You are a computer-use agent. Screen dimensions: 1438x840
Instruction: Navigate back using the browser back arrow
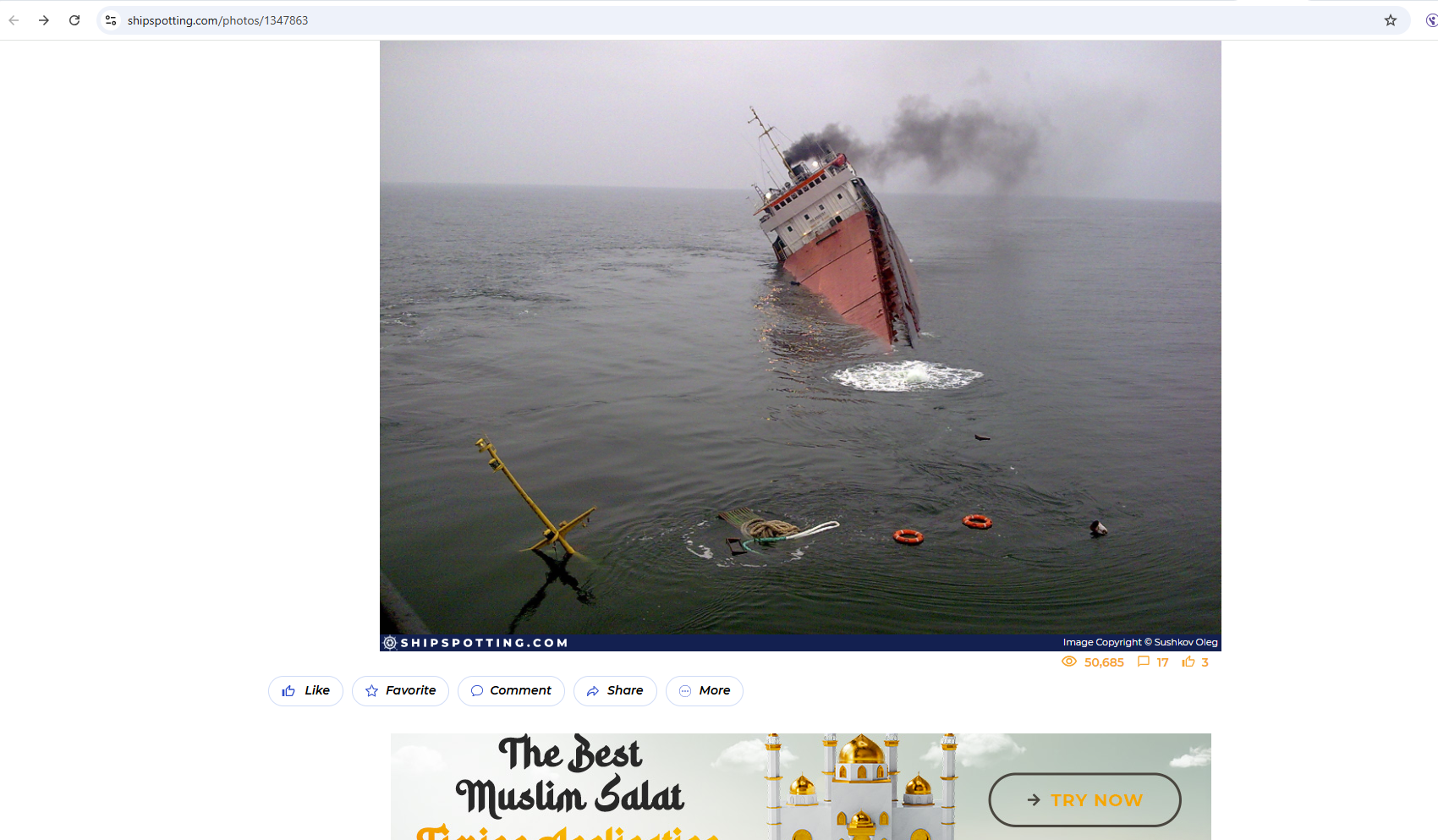point(14,19)
